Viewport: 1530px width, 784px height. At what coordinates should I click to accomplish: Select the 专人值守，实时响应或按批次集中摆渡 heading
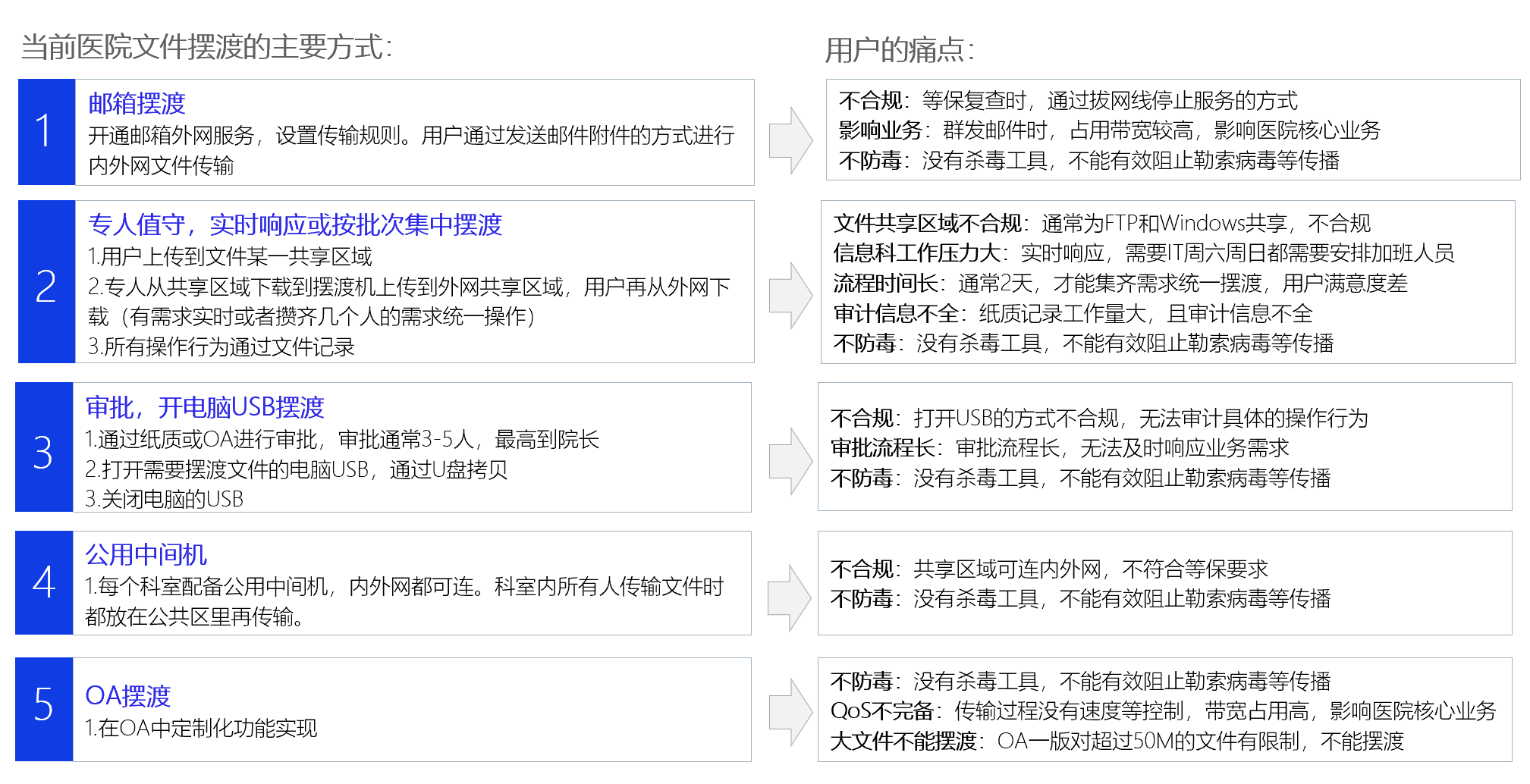tap(295, 224)
